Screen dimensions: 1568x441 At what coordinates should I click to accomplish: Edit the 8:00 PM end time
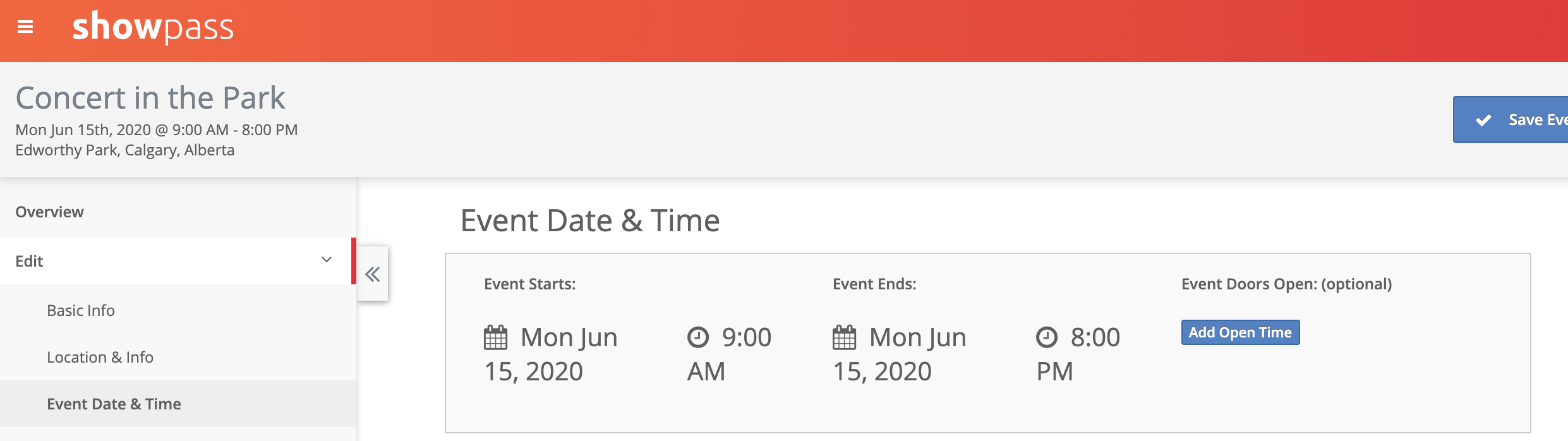pyautogui.click(x=1078, y=354)
